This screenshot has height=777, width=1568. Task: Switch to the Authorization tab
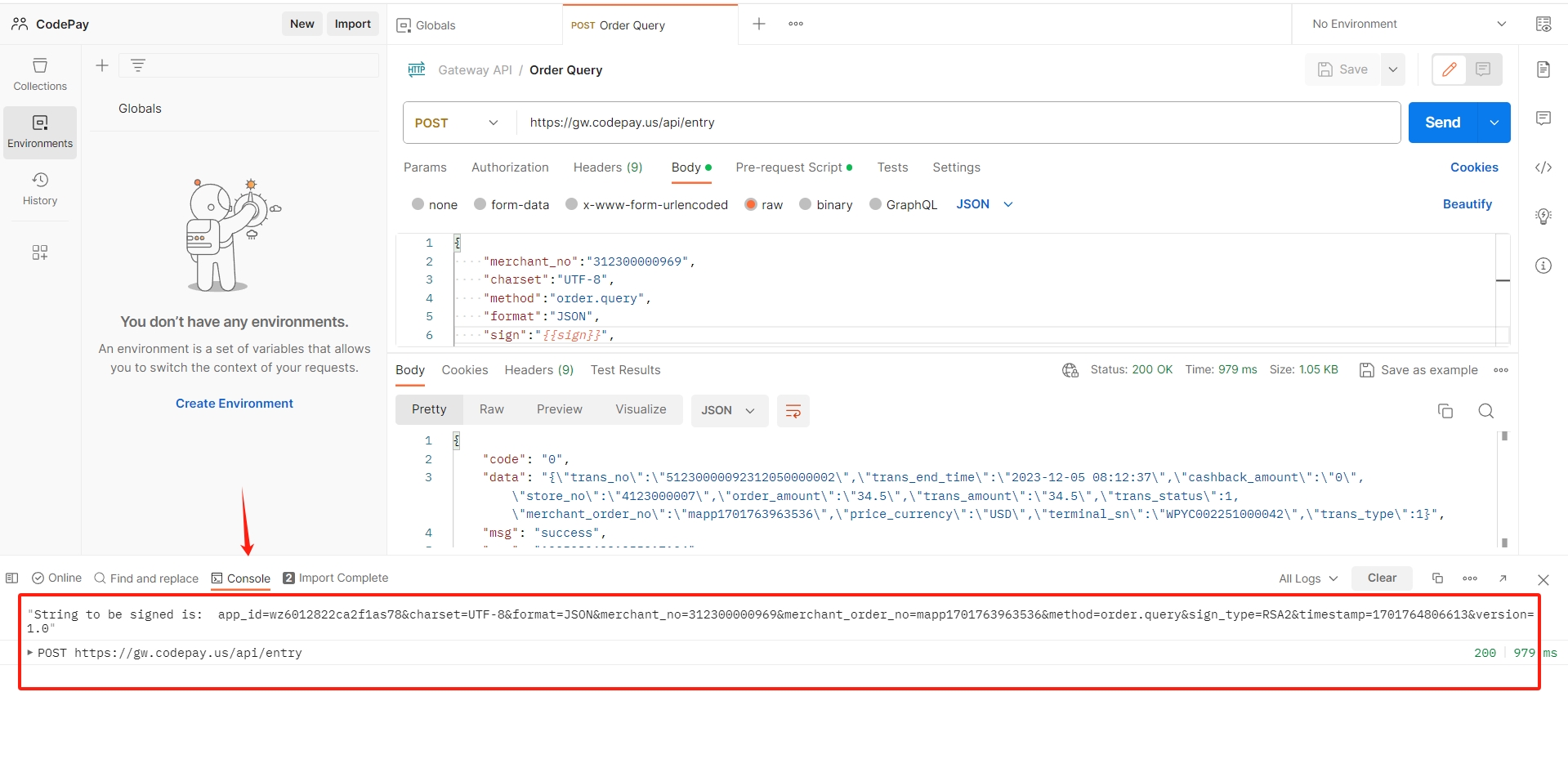[509, 167]
